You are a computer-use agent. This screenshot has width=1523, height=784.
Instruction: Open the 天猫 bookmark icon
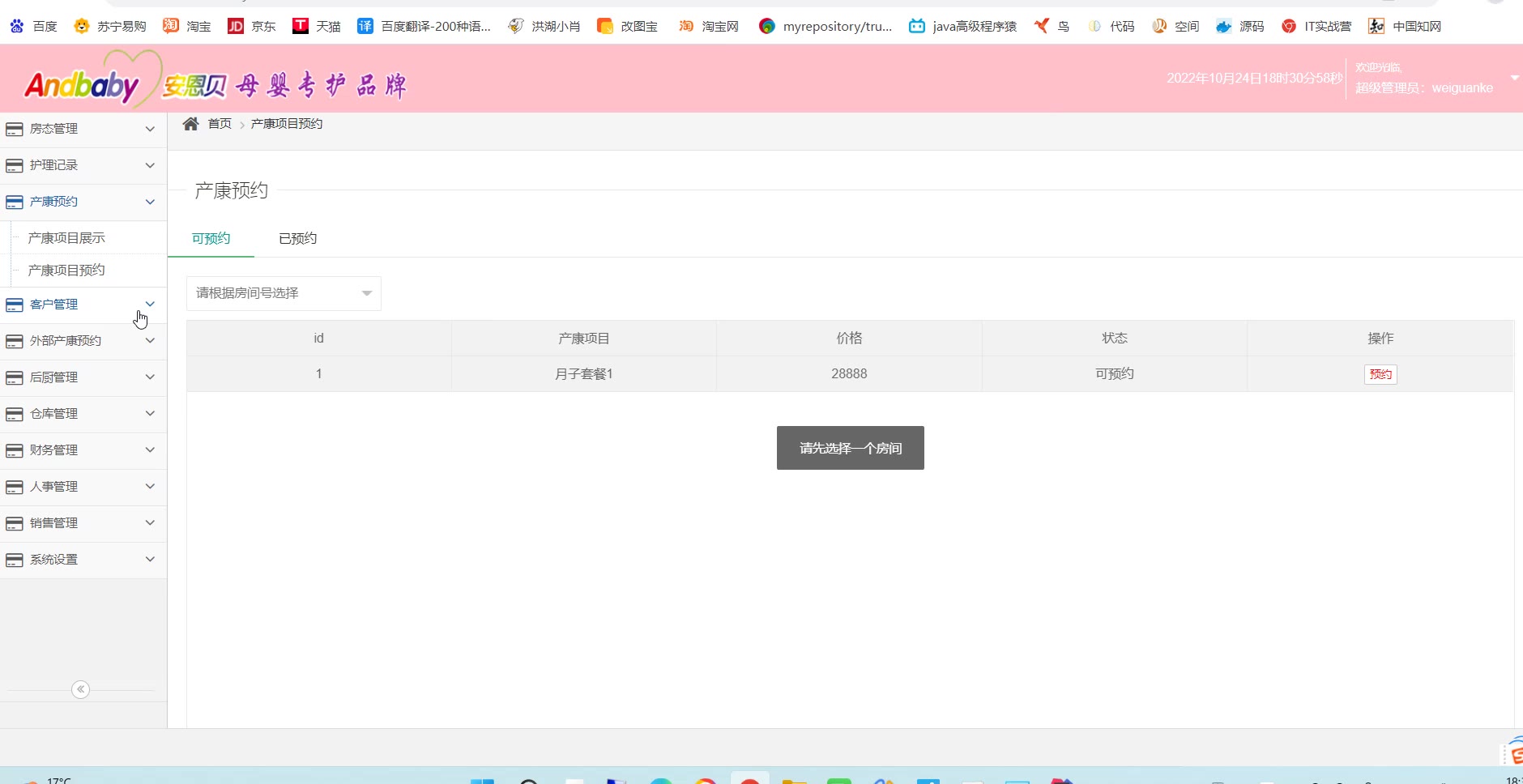point(301,26)
